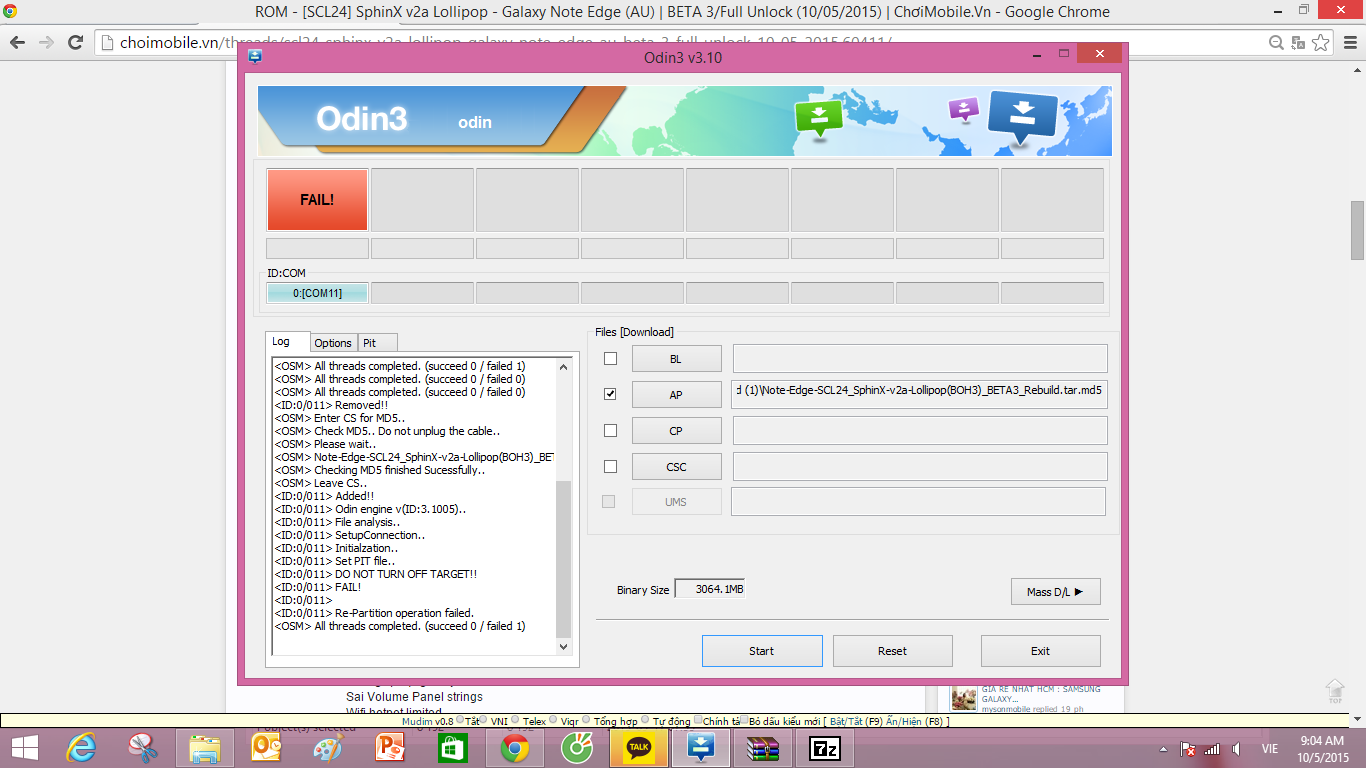
Task: Open Paint from the taskbar
Action: [328, 748]
